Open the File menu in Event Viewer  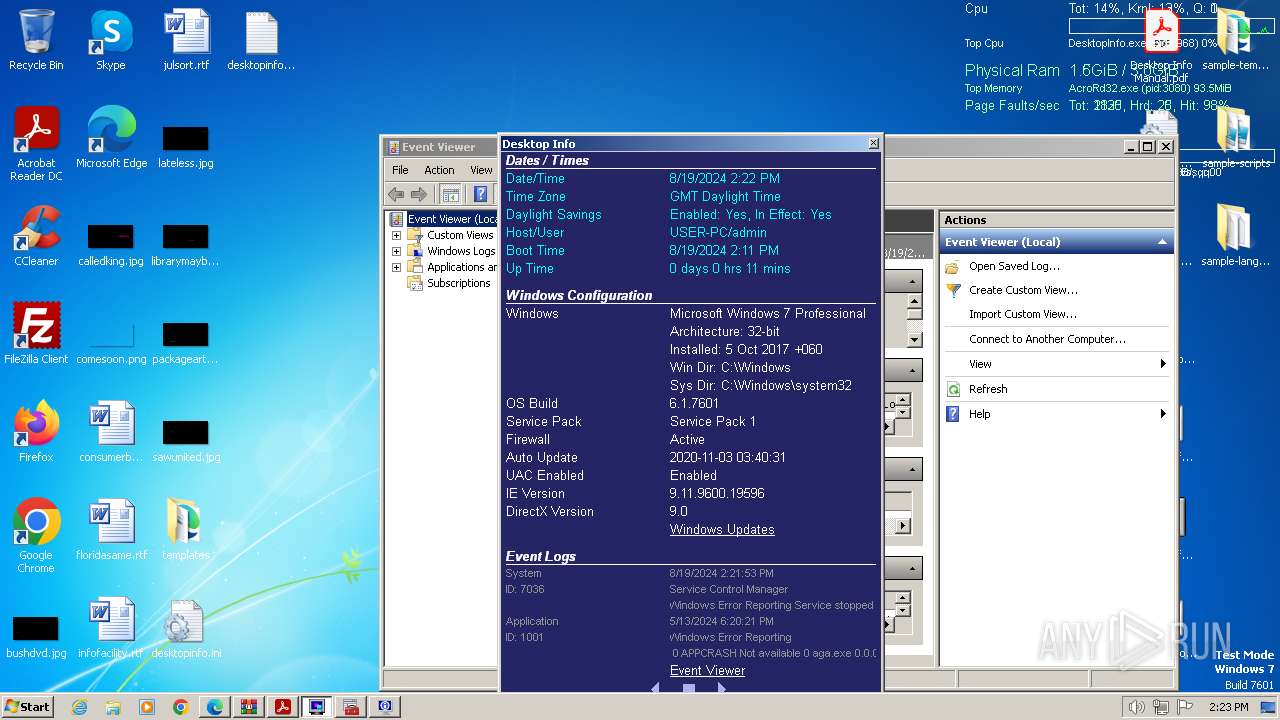coord(400,170)
